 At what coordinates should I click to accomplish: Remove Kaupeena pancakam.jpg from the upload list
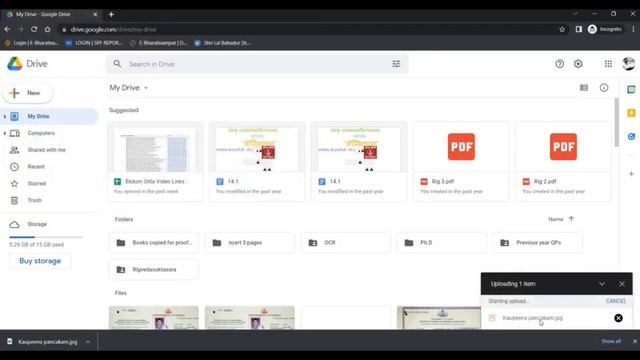618,318
